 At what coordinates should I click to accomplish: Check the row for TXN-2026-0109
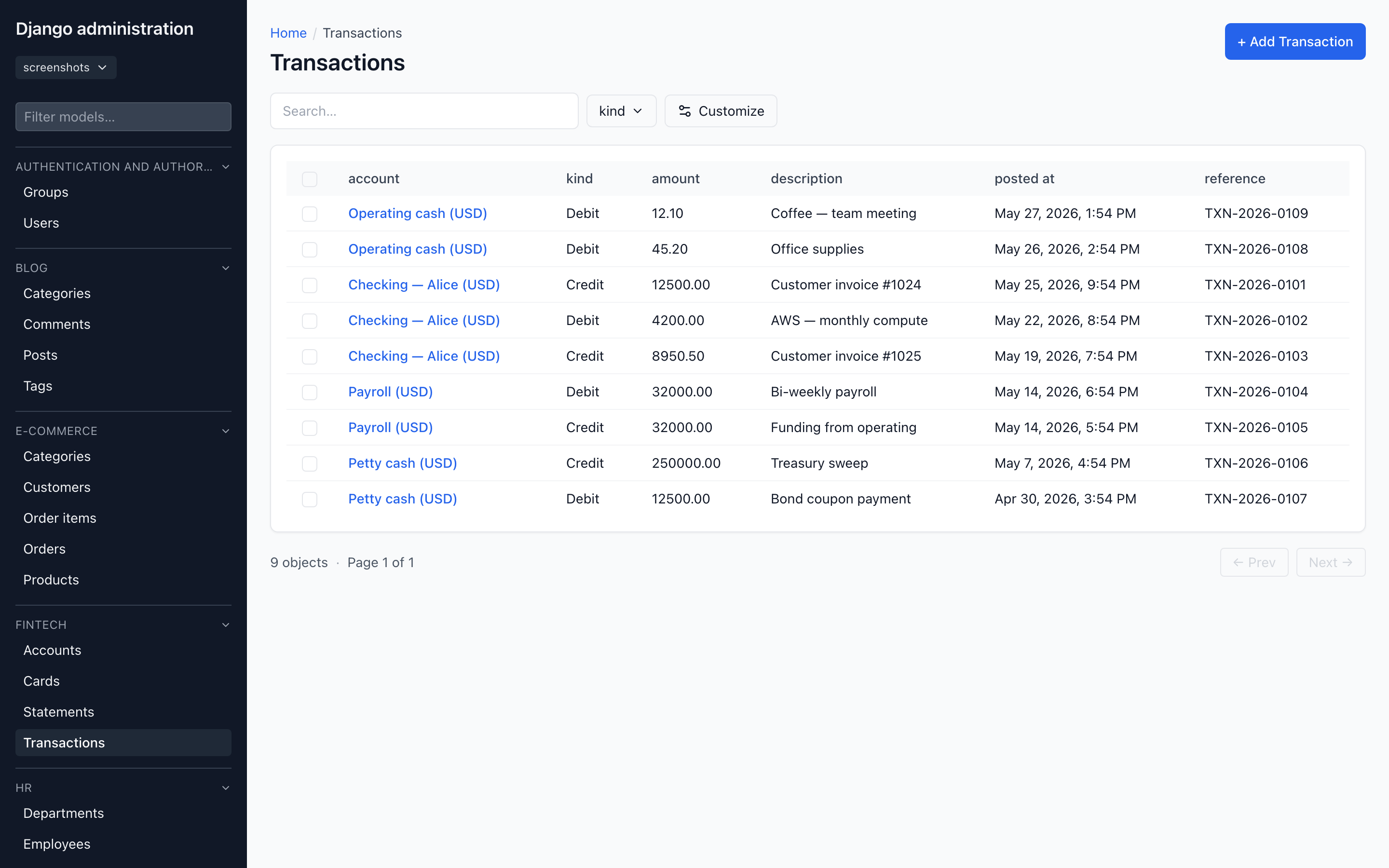point(309,214)
